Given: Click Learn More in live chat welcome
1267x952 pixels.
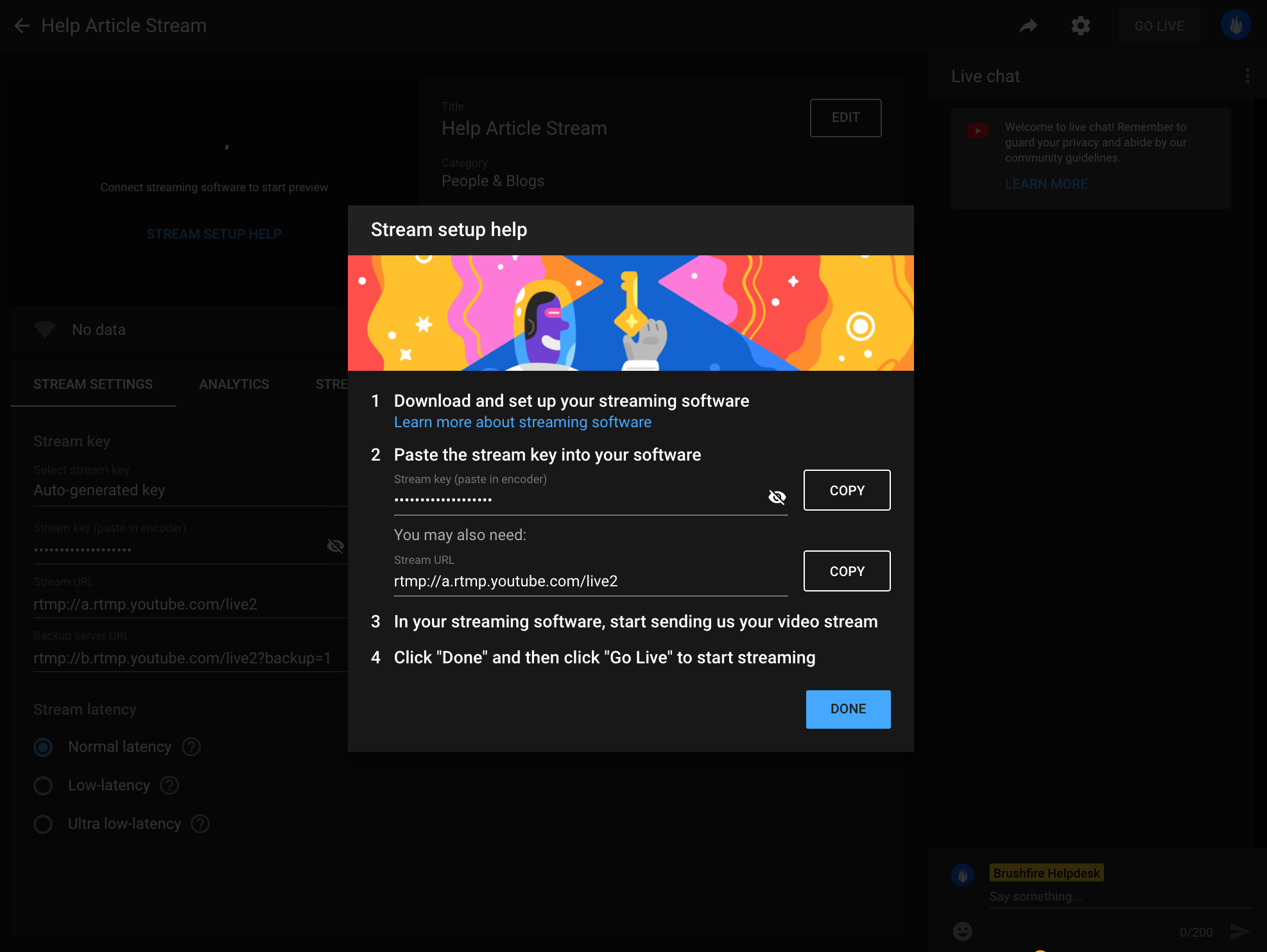Looking at the screenshot, I should [1046, 184].
